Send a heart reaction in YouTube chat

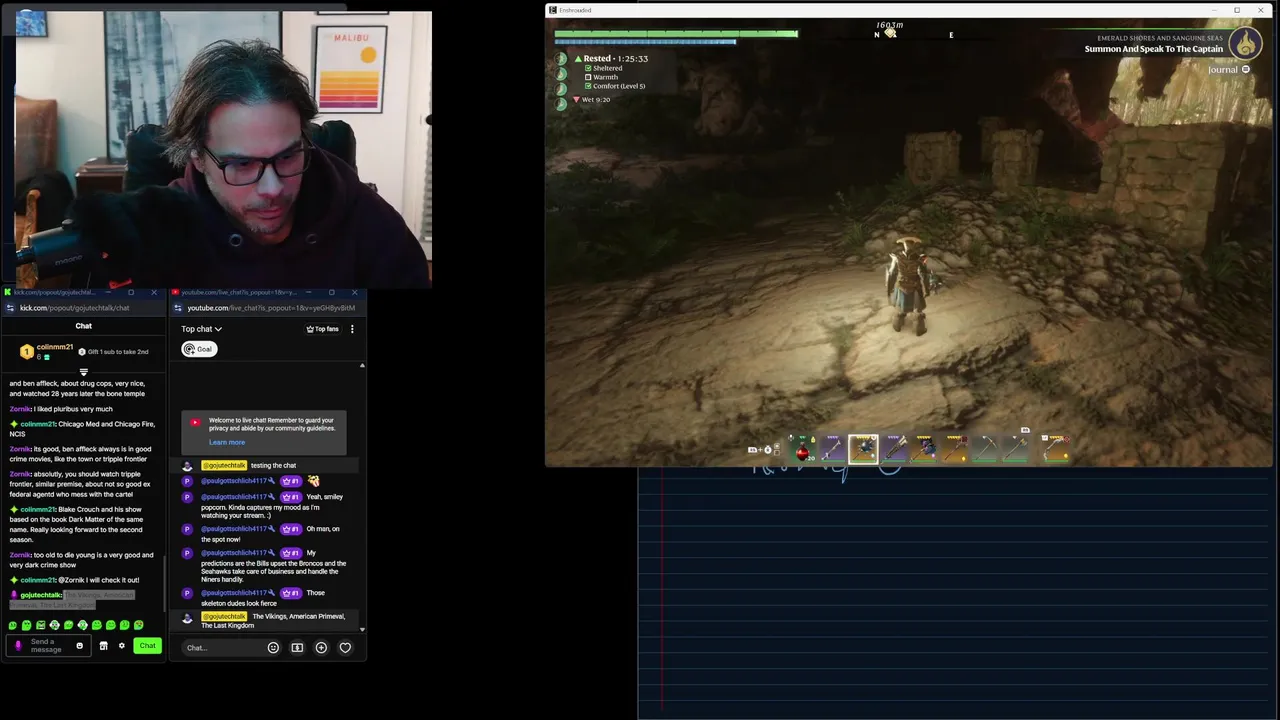click(x=345, y=648)
